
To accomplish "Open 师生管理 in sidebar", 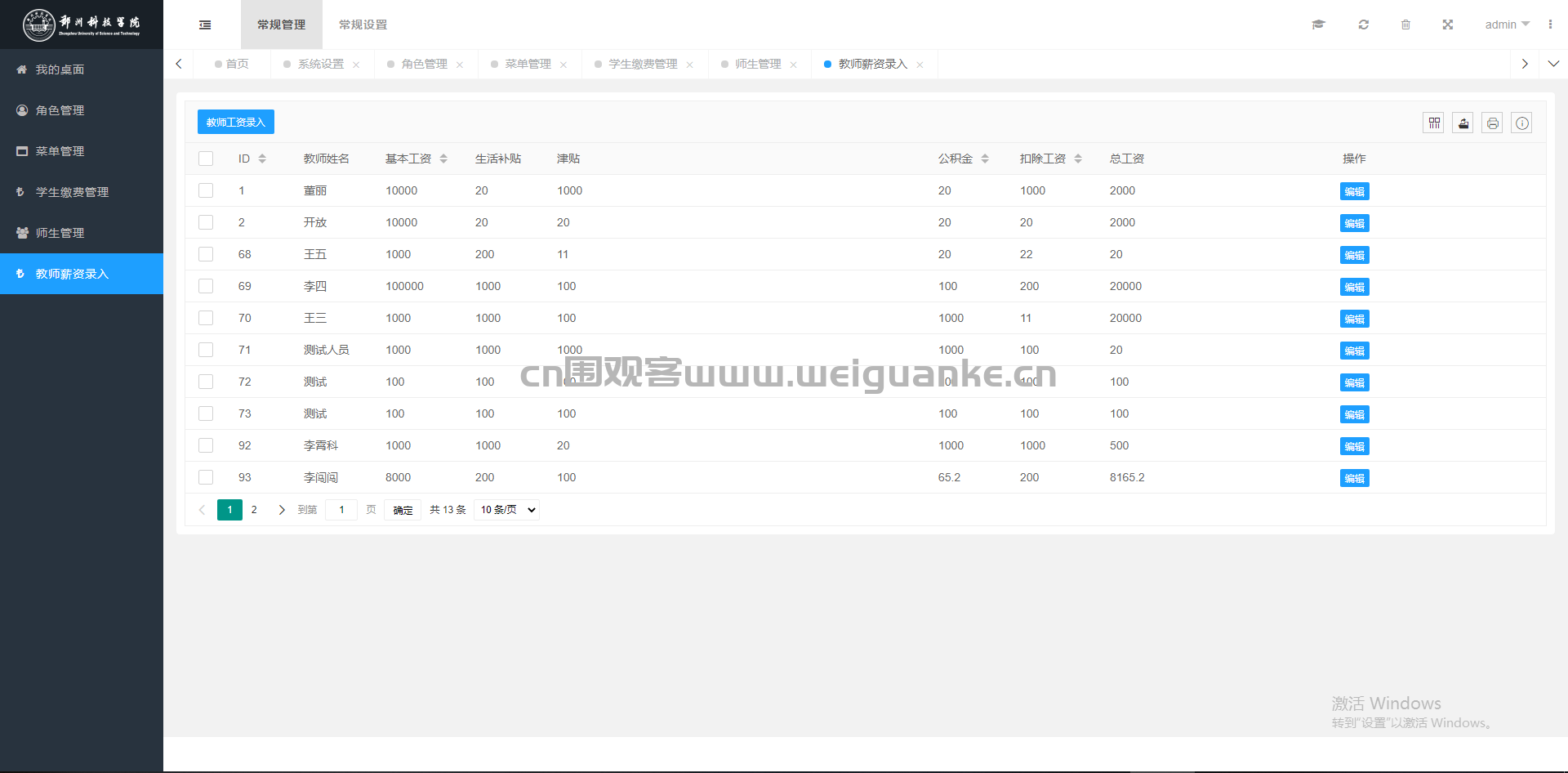I will coord(82,233).
